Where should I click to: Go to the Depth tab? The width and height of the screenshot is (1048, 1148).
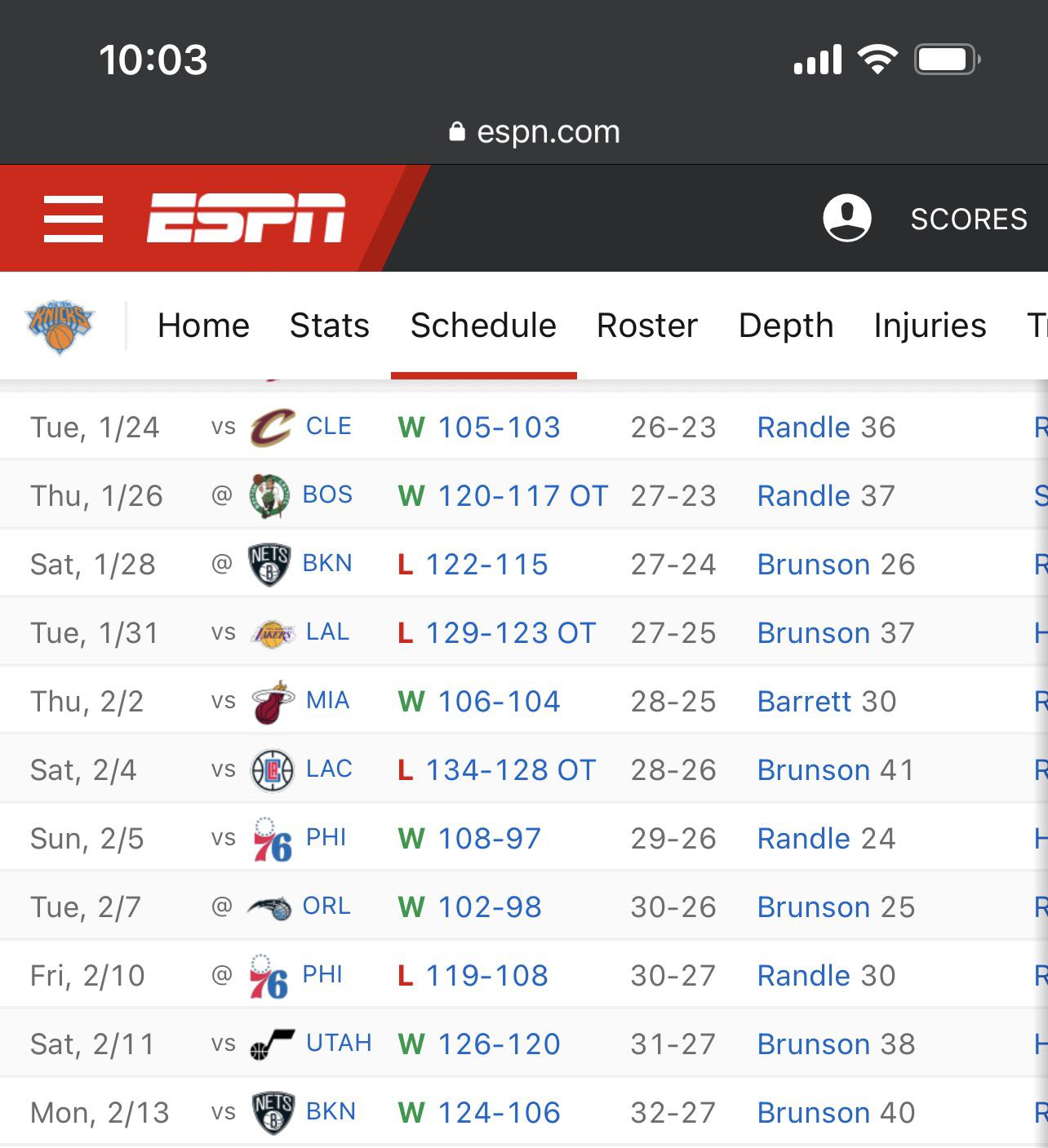click(x=786, y=326)
